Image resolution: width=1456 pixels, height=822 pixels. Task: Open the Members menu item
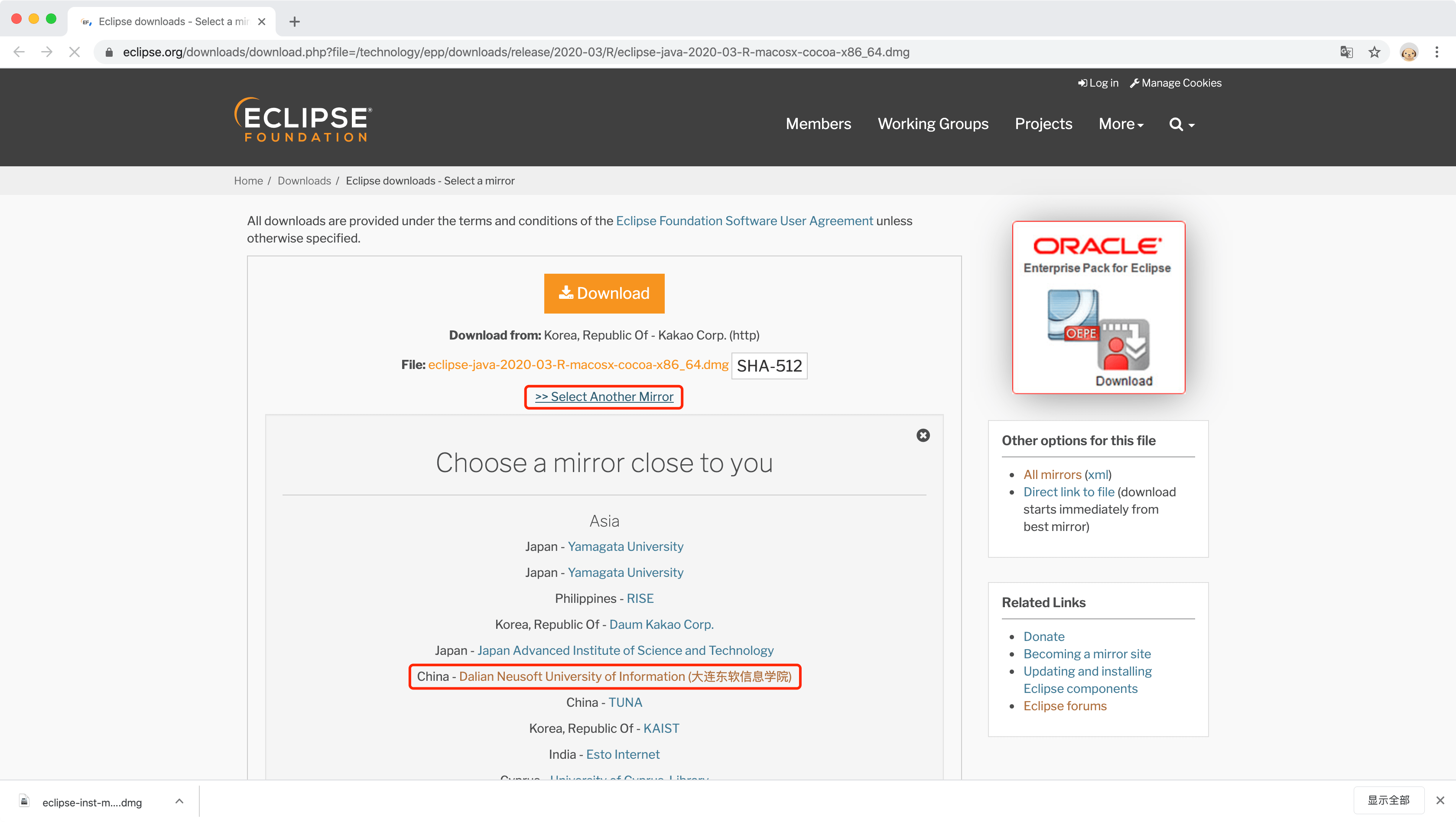[x=819, y=124]
